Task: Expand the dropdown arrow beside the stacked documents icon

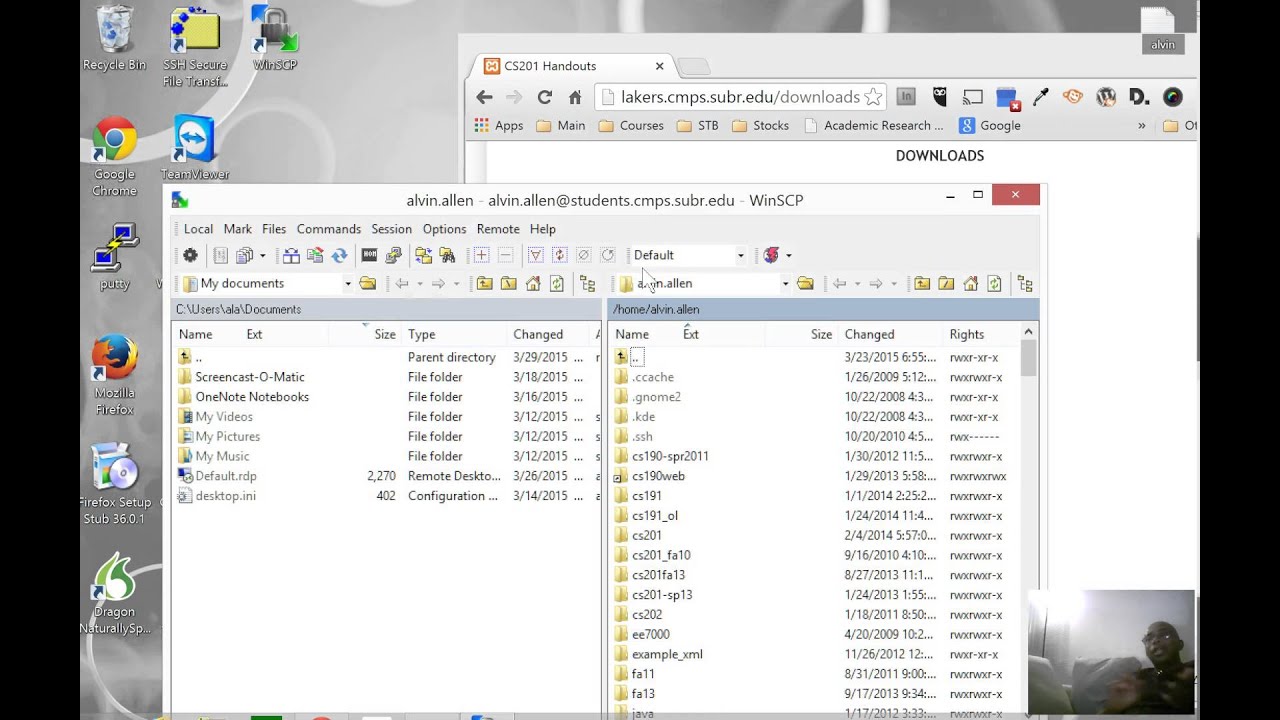Action: point(262,255)
